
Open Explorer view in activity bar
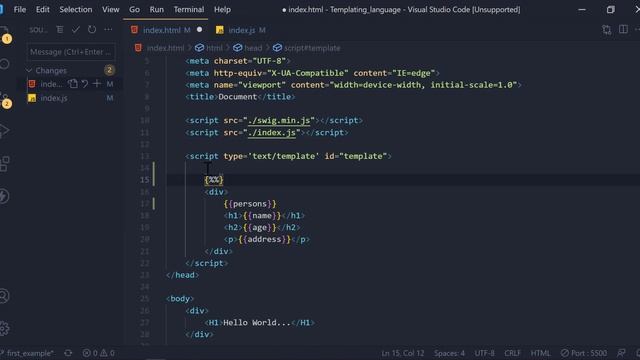[5, 33]
